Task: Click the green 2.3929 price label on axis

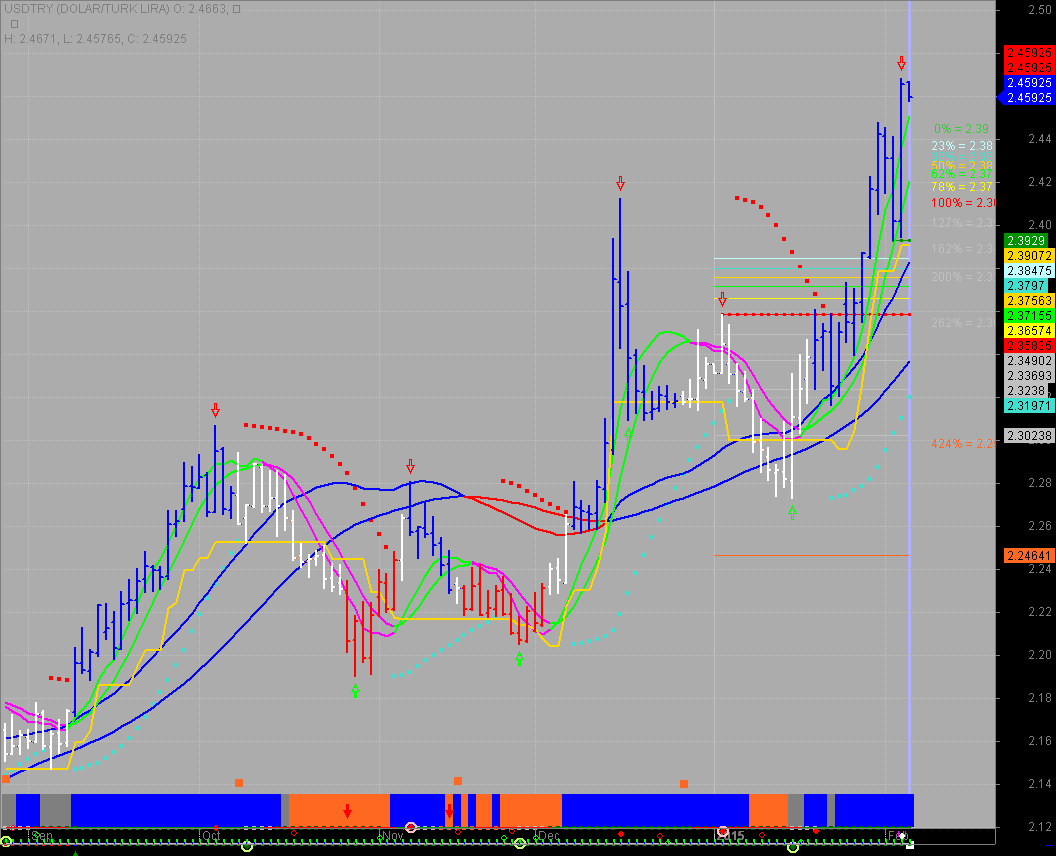Action: point(1028,241)
